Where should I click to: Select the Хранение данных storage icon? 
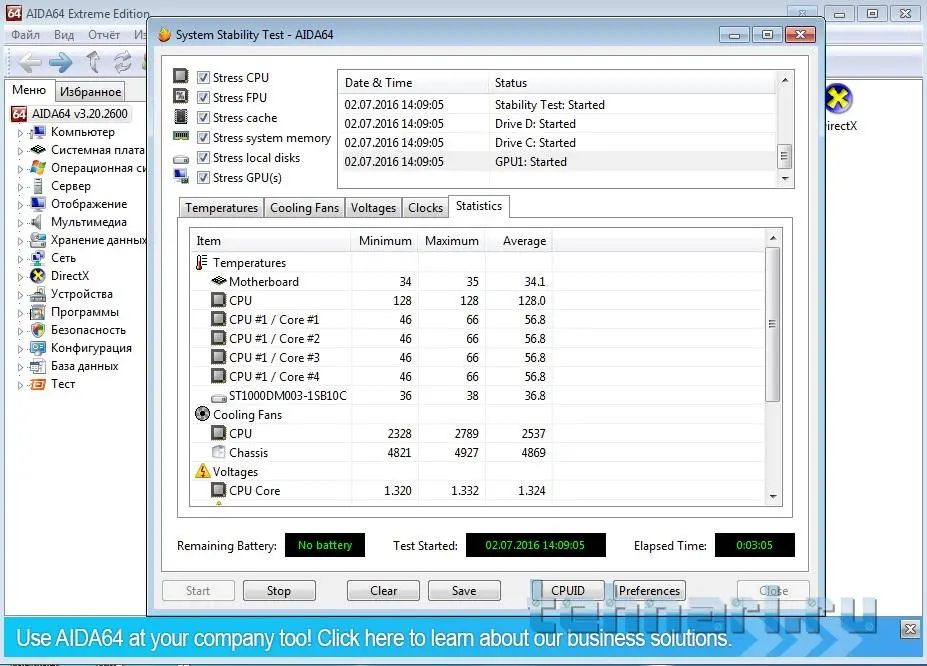[x=38, y=240]
